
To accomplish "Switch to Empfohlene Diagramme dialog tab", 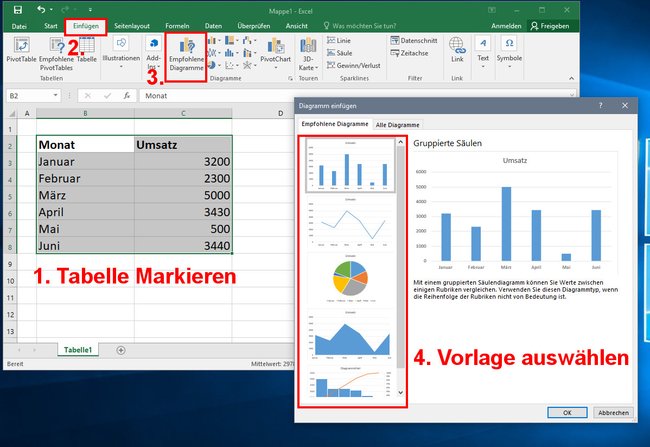I will point(335,124).
